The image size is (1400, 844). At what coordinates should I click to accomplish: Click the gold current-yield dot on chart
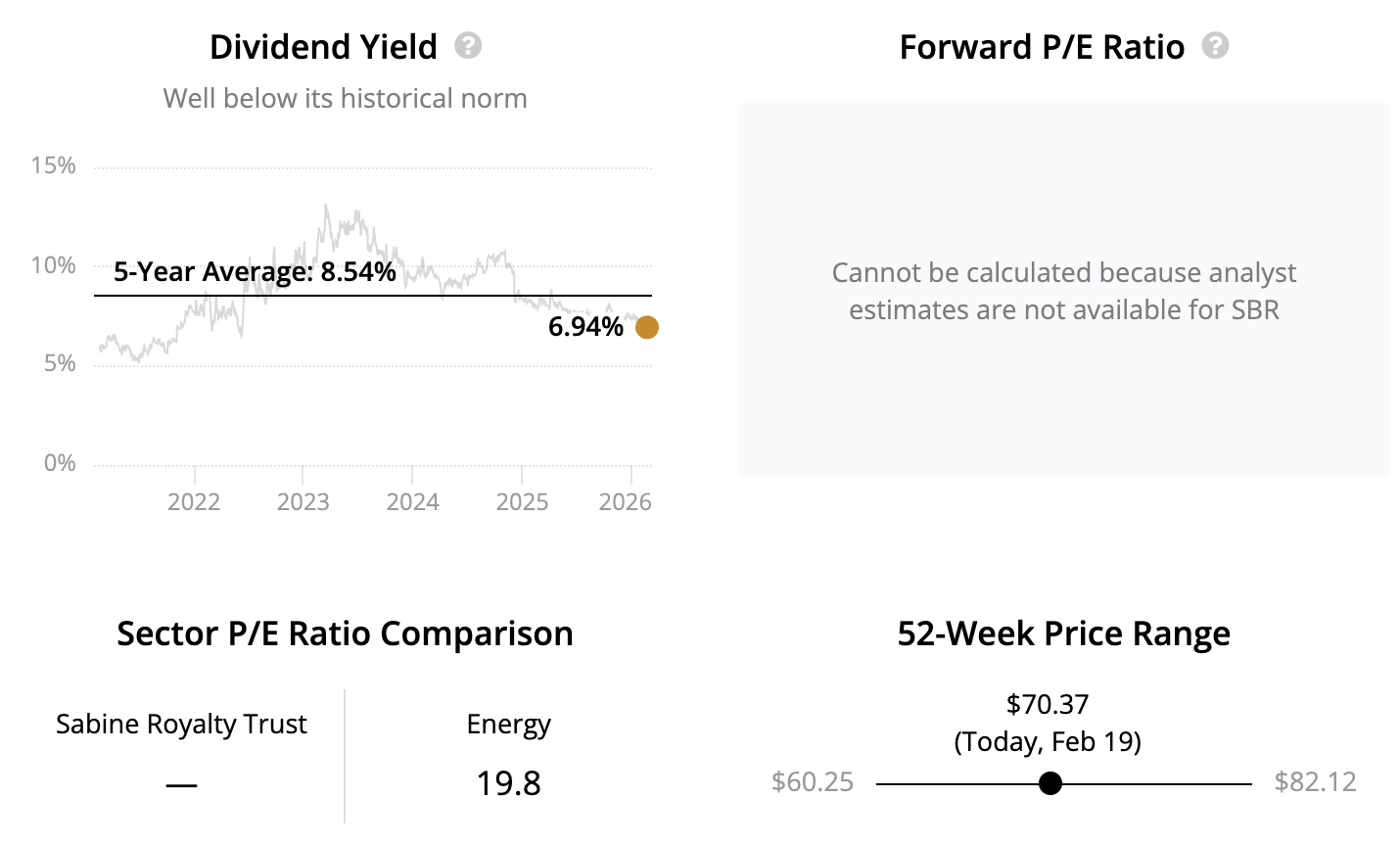647,327
